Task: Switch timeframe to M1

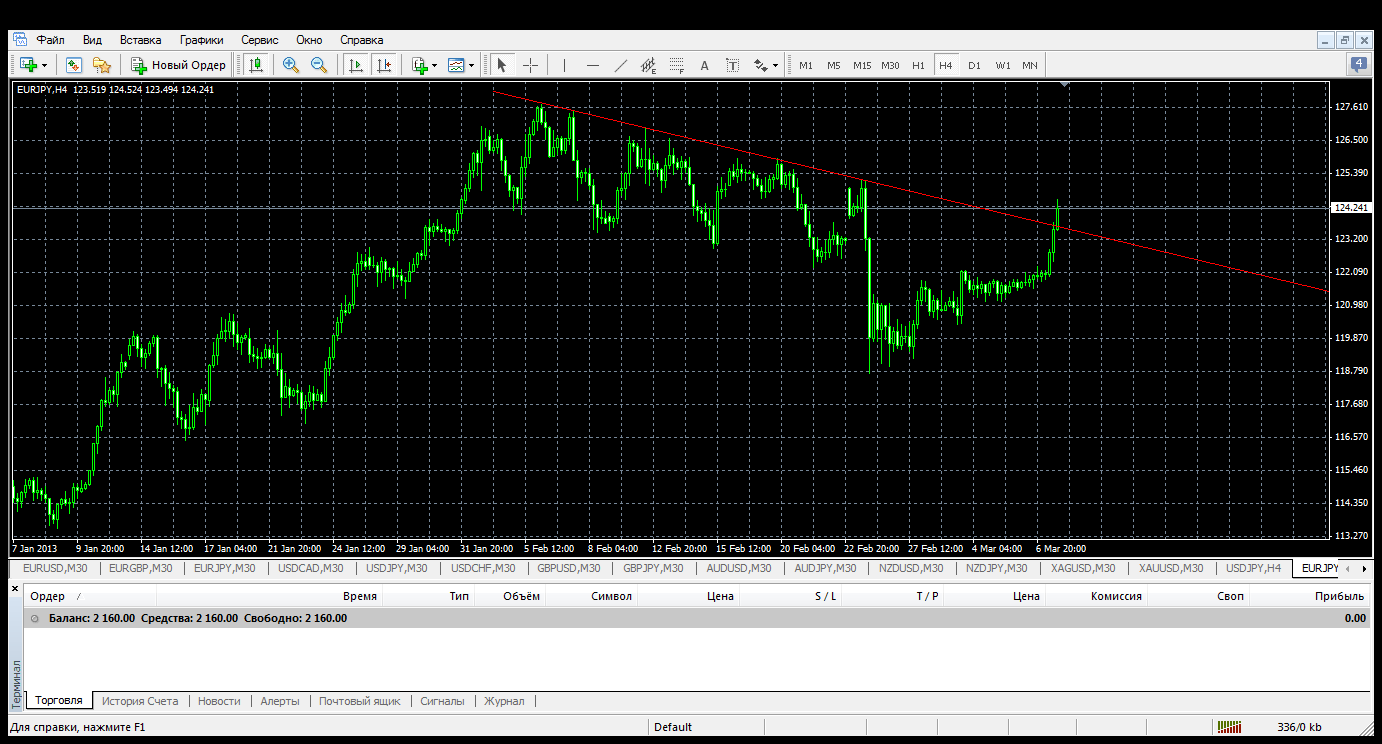Action: click(806, 65)
